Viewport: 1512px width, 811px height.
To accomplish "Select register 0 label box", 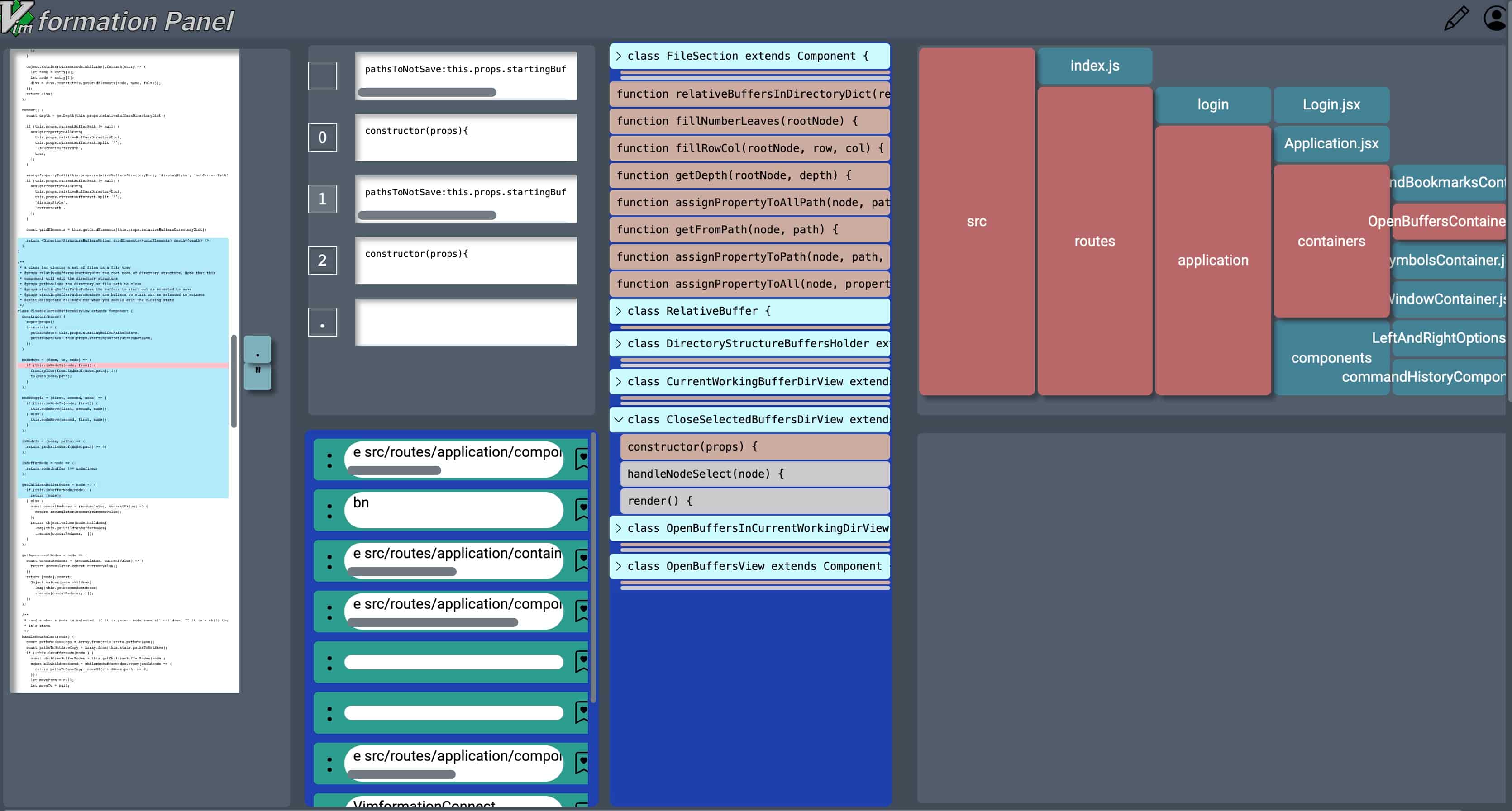I will [x=322, y=138].
